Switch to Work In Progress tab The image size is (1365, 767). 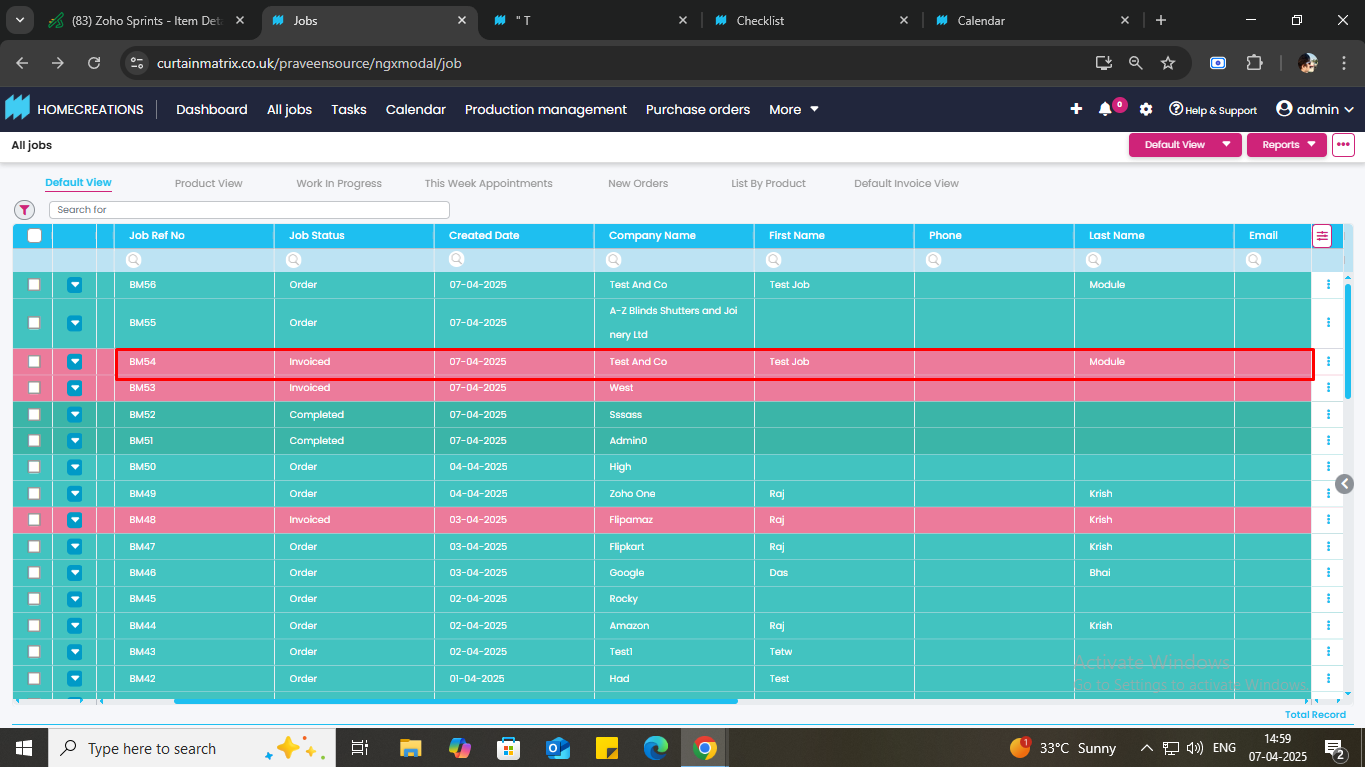(x=339, y=184)
